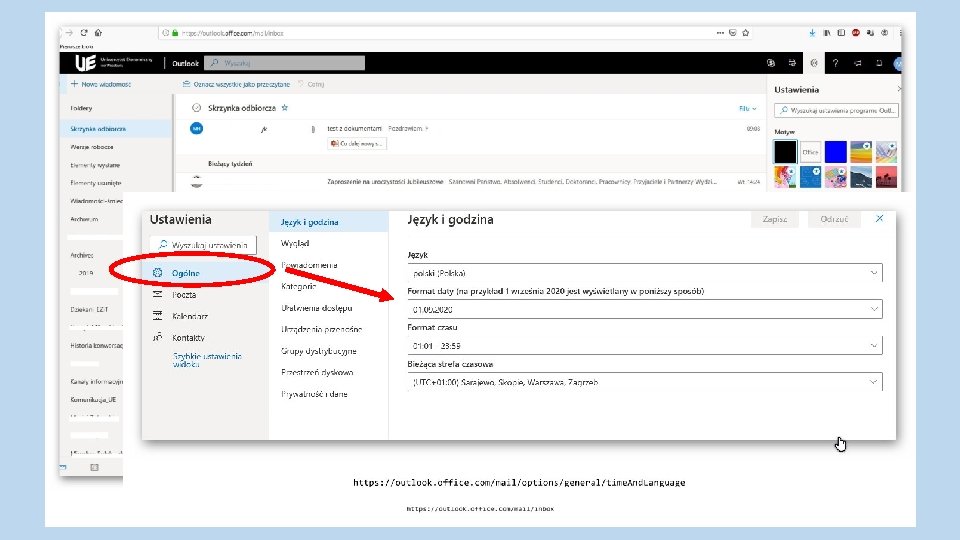Screen dimensions: 960x540
Task: Click the browser home button
Action: pos(98,32)
